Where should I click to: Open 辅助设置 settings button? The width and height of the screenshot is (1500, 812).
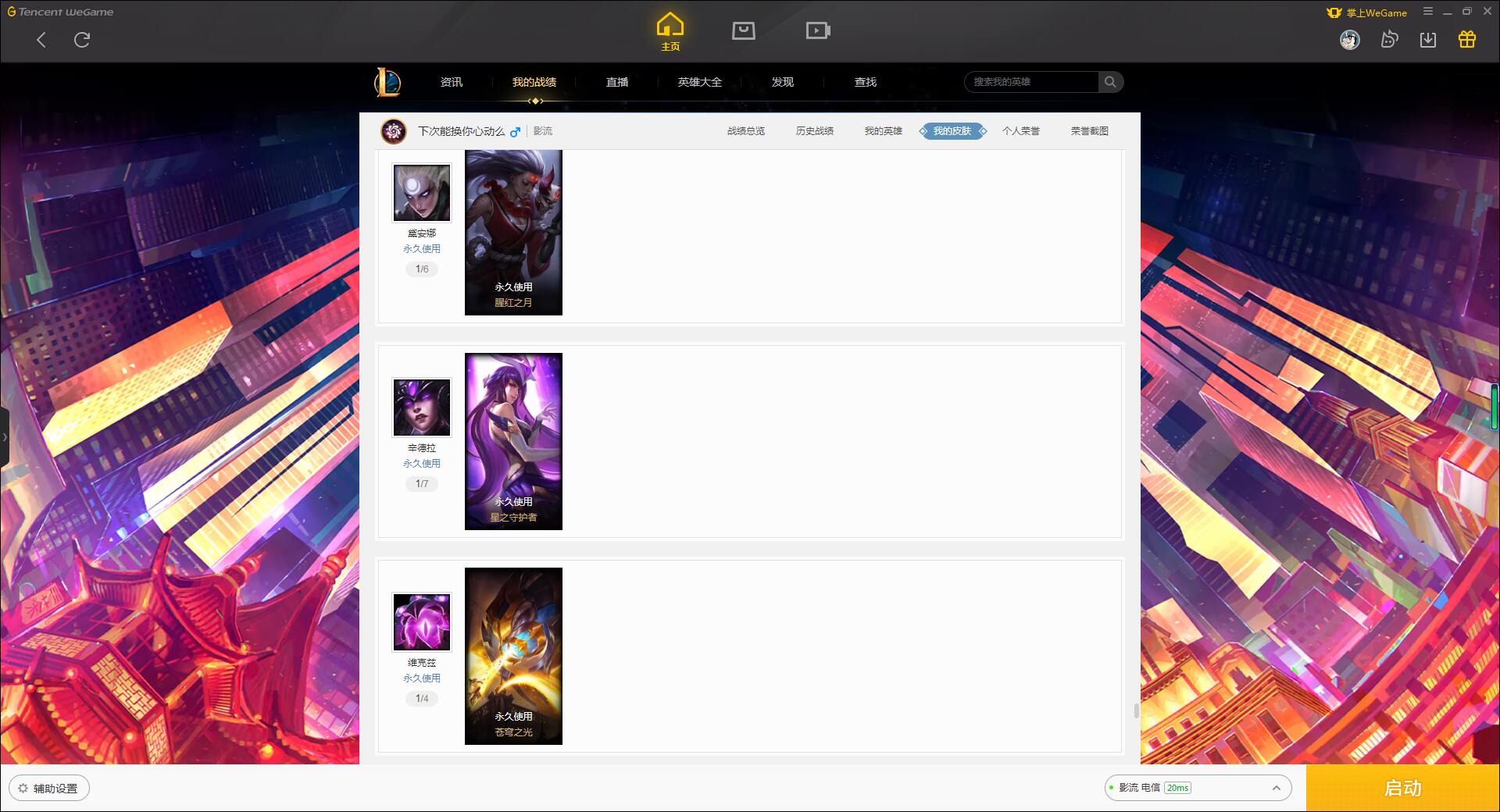[49, 788]
